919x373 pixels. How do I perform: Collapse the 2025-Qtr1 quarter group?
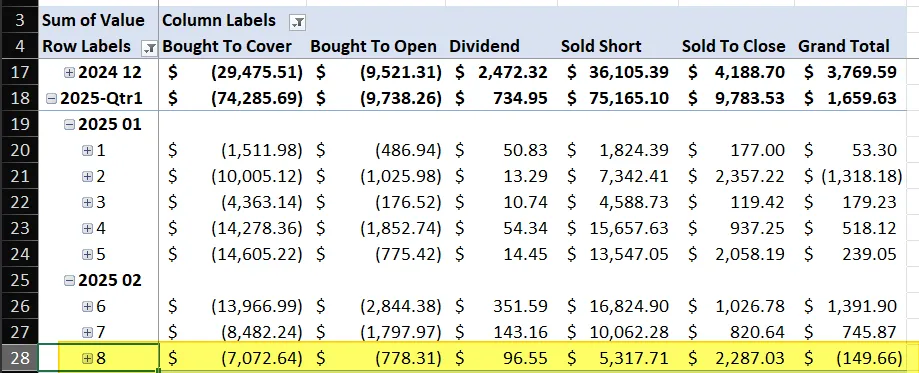[52, 99]
